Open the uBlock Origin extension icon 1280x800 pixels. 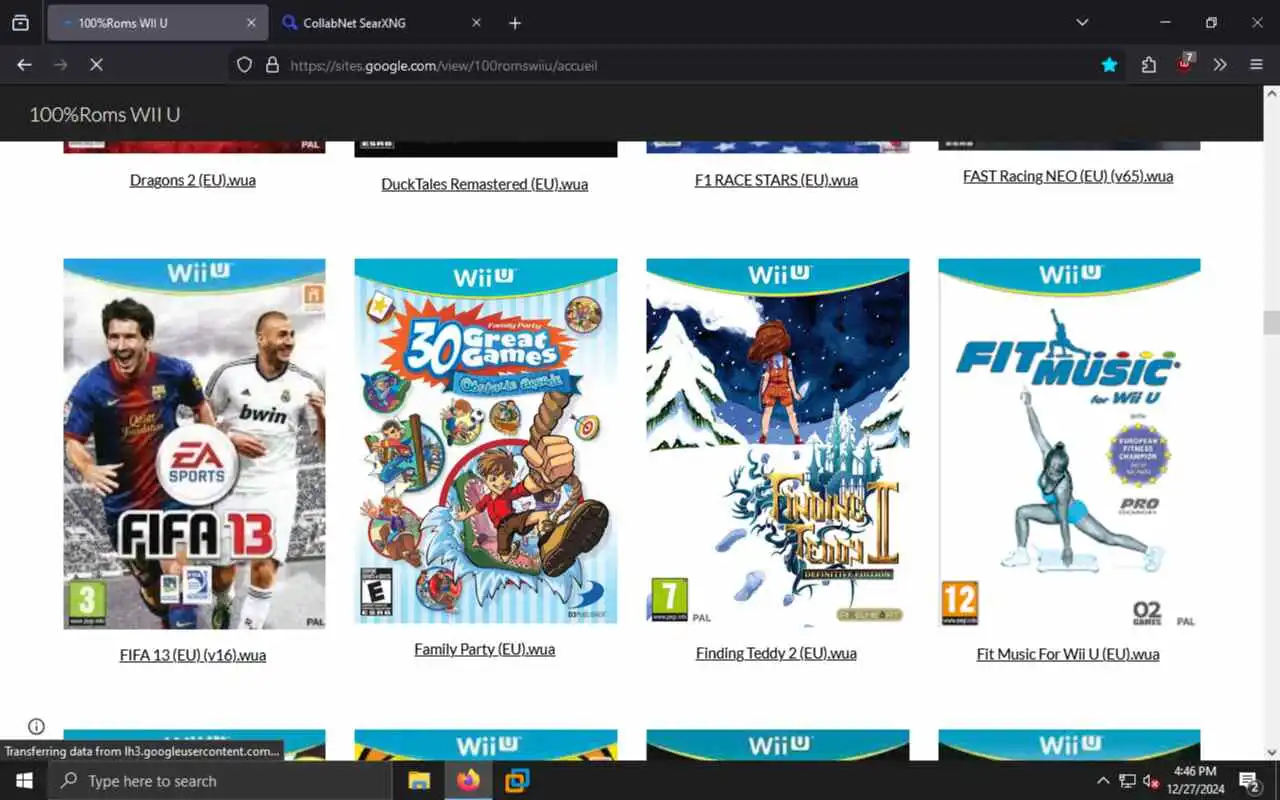tap(1185, 64)
